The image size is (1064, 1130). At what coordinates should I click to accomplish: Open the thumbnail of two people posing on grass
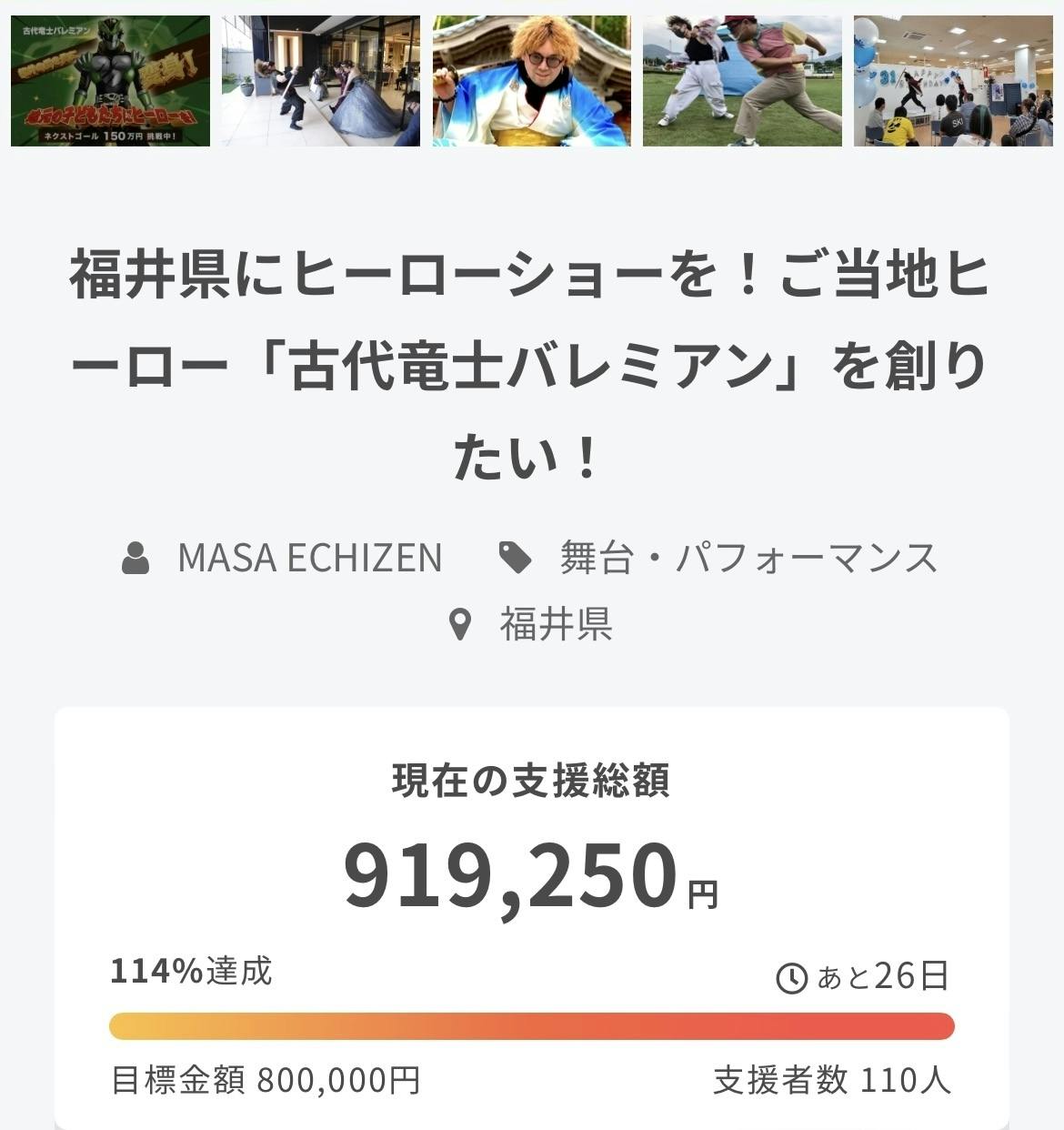[x=742, y=81]
